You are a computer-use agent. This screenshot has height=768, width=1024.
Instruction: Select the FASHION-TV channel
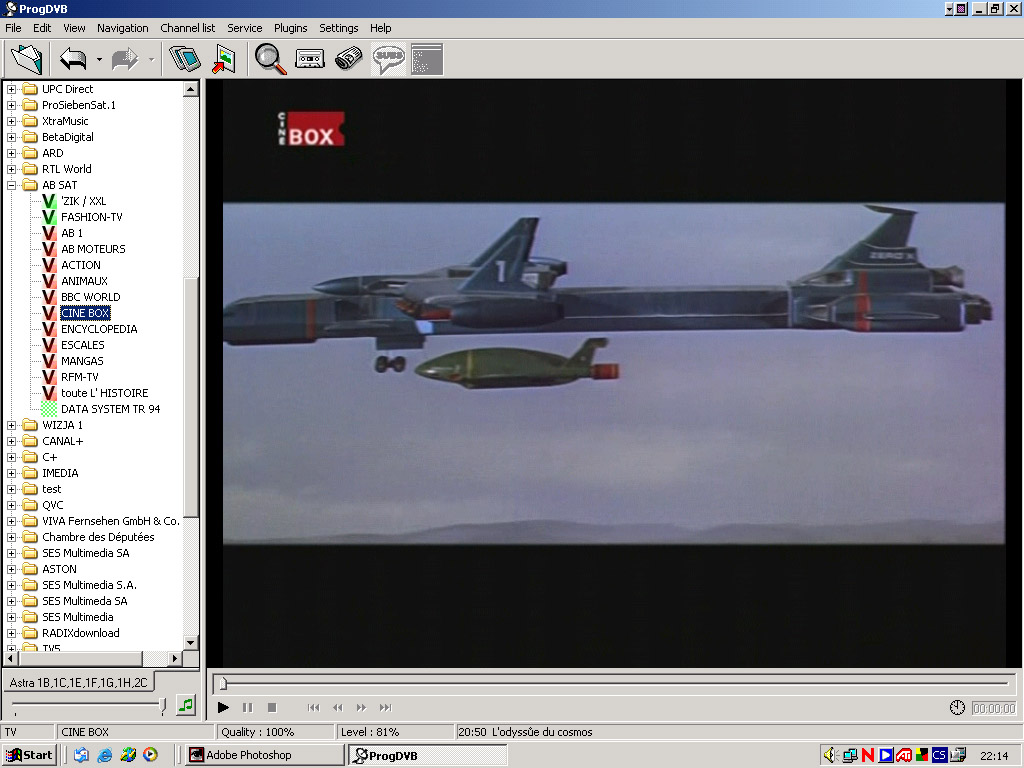click(x=91, y=217)
